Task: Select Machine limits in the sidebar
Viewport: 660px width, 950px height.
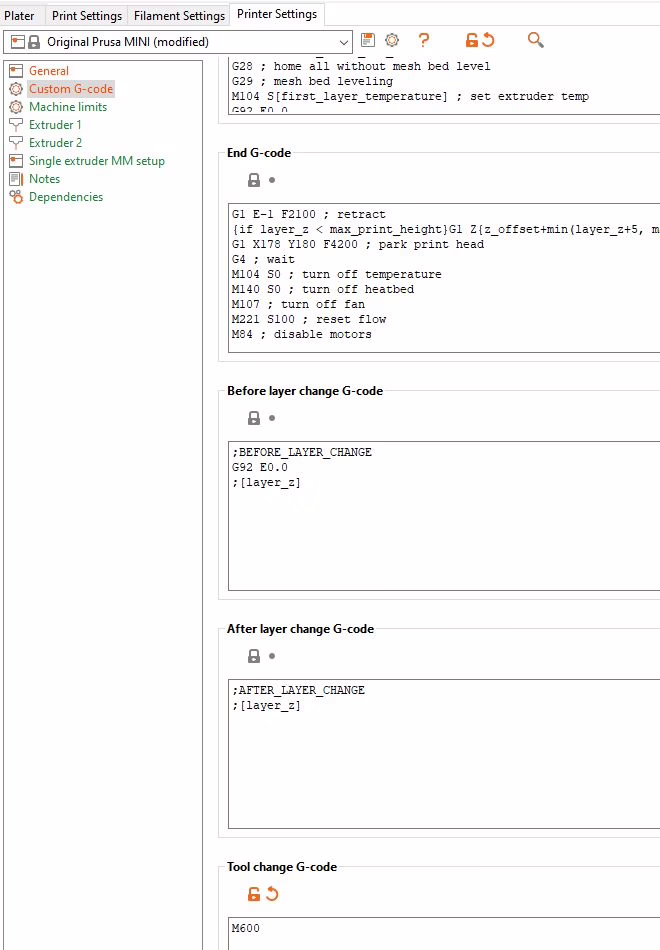Action: pyautogui.click(x=67, y=107)
